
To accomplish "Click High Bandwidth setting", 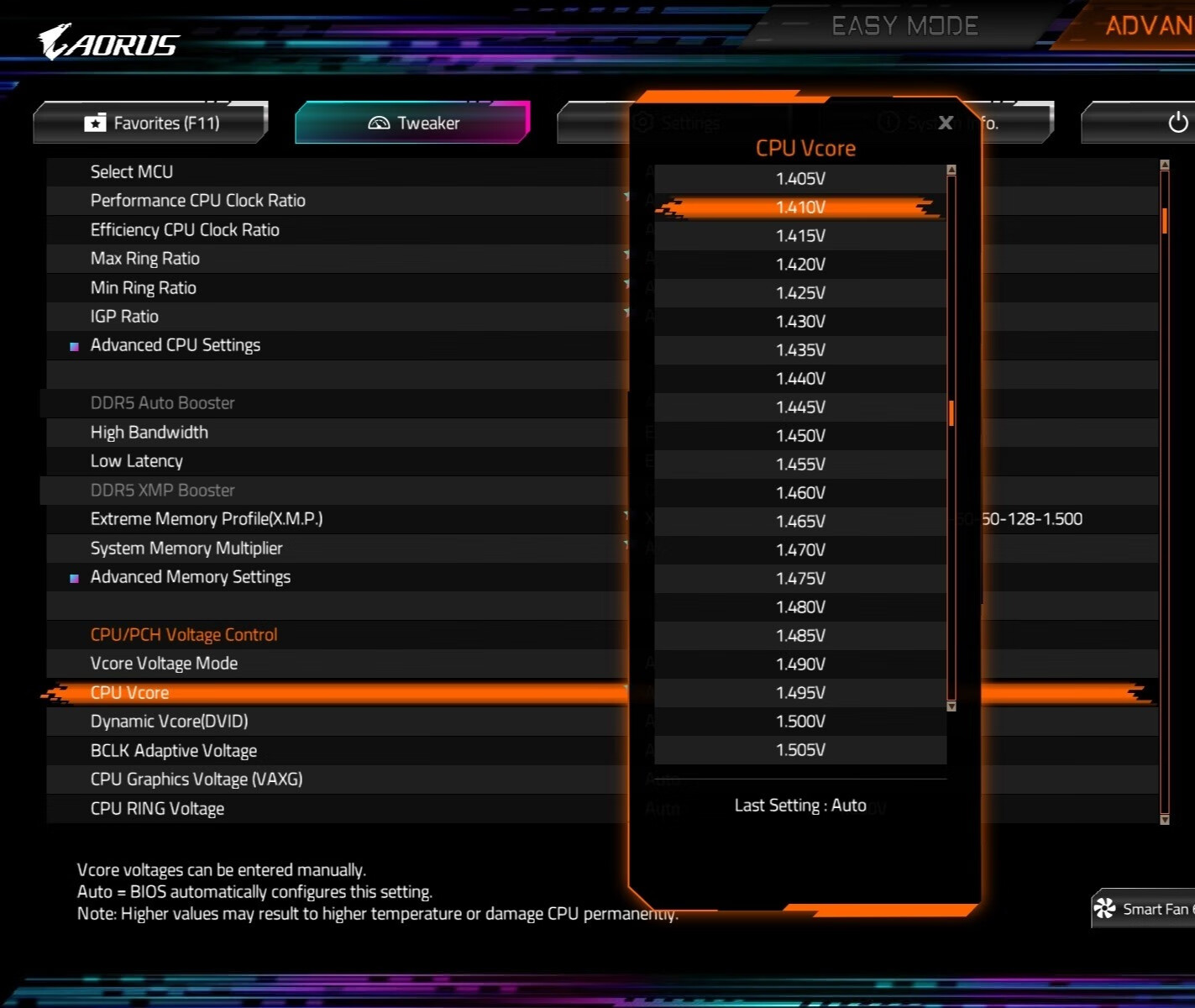I will 338,432.
